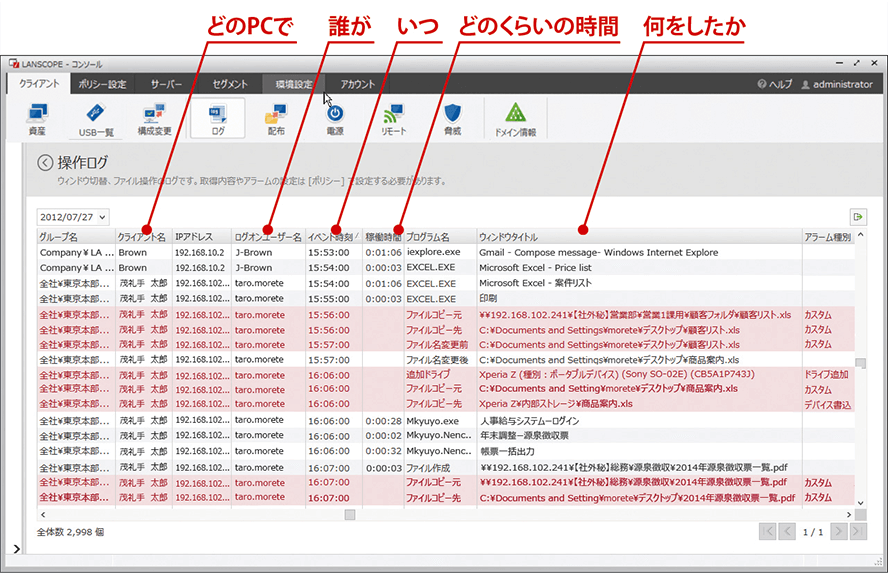This screenshot has width=888, height=573.
Task: Switch to the セグメント tab
Action: [x=229, y=84]
